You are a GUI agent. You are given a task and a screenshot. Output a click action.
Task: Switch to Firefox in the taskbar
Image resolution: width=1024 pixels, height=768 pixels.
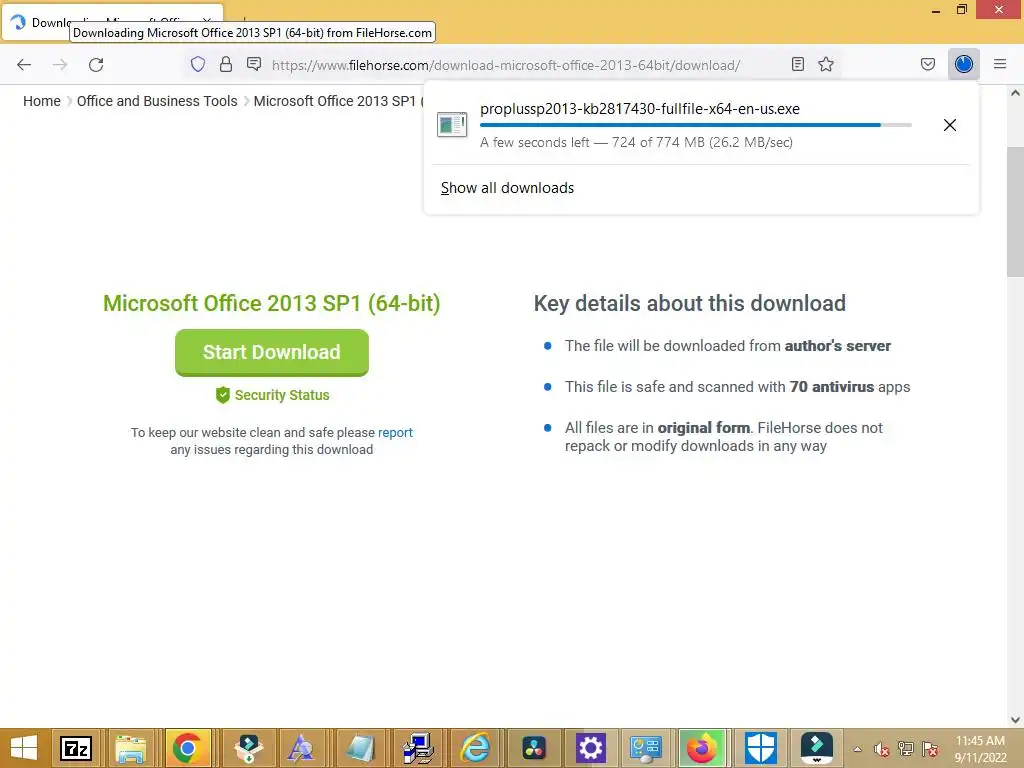[702, 748]
